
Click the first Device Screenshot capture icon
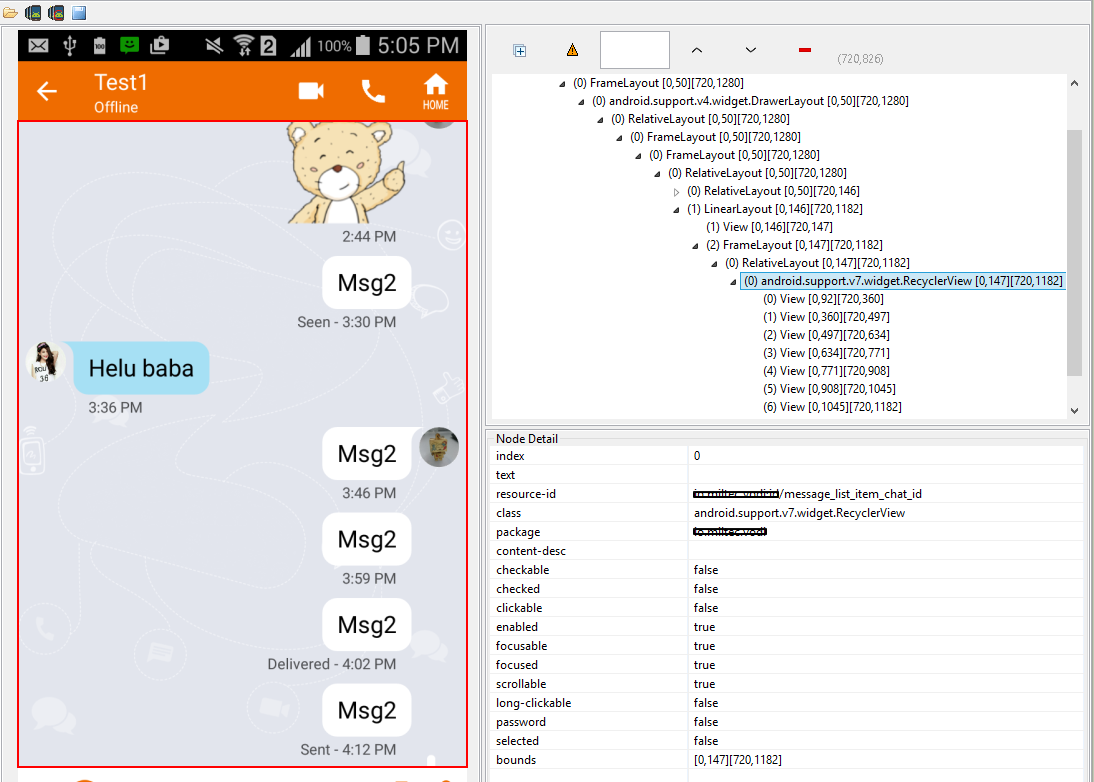pos(33,13)
